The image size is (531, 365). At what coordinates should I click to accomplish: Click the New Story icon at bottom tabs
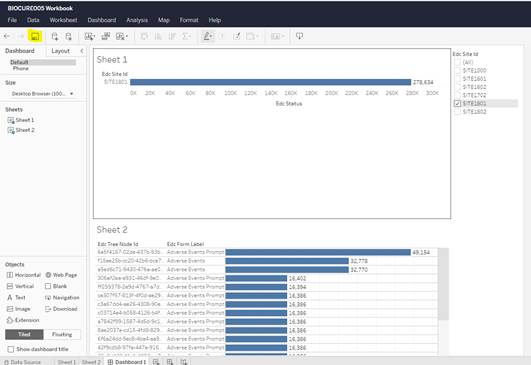pyautogui.click(x=183, y=362)
